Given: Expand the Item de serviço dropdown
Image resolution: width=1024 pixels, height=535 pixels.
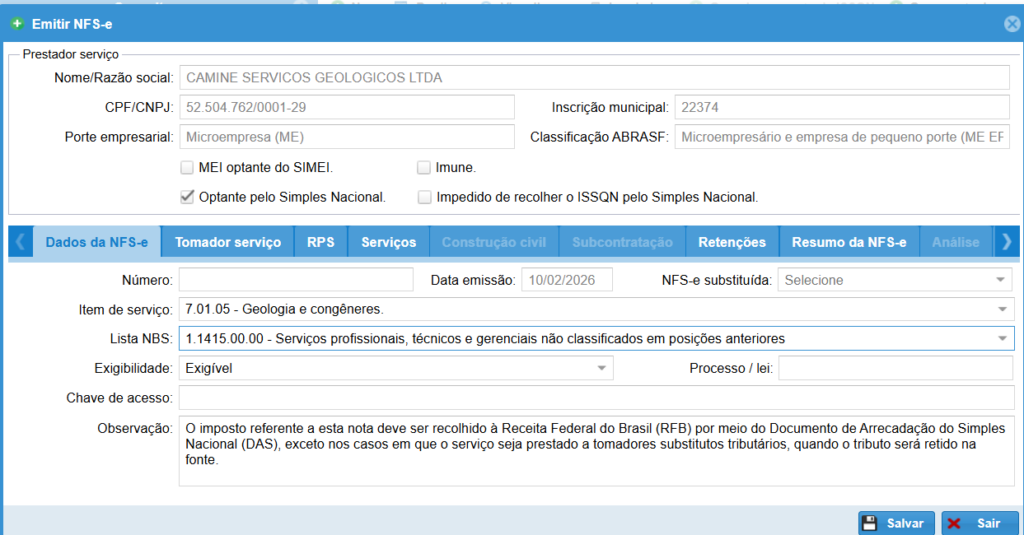Looking at the screenshot, I should [x=1002, y=309].
